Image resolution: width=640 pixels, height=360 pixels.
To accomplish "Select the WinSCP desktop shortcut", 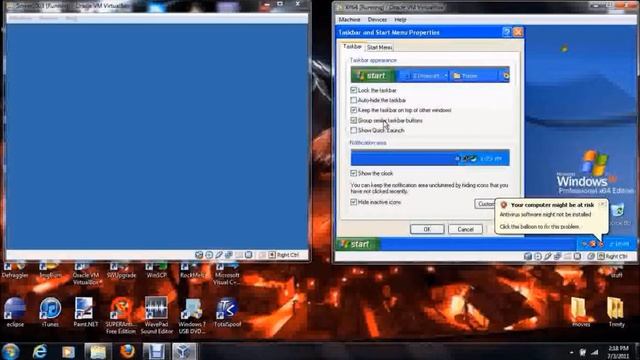I will pos(156,271).
